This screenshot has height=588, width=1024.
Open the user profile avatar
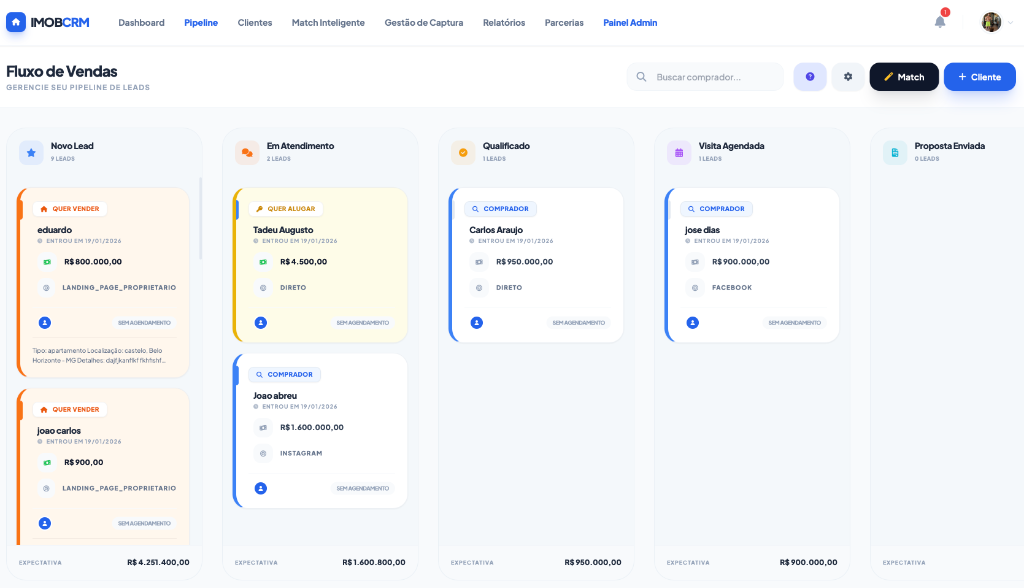991,22
